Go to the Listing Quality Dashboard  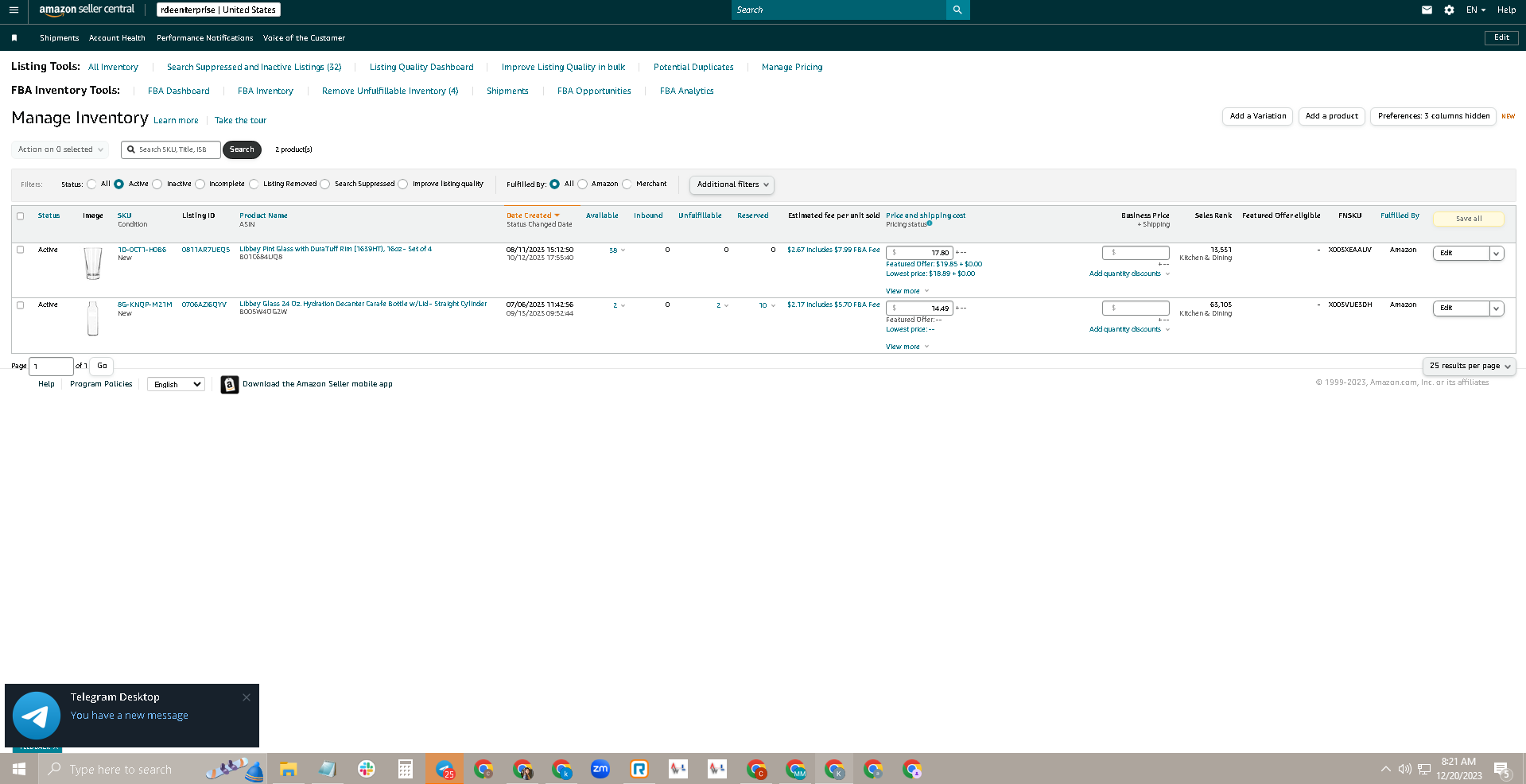[421, 68]
